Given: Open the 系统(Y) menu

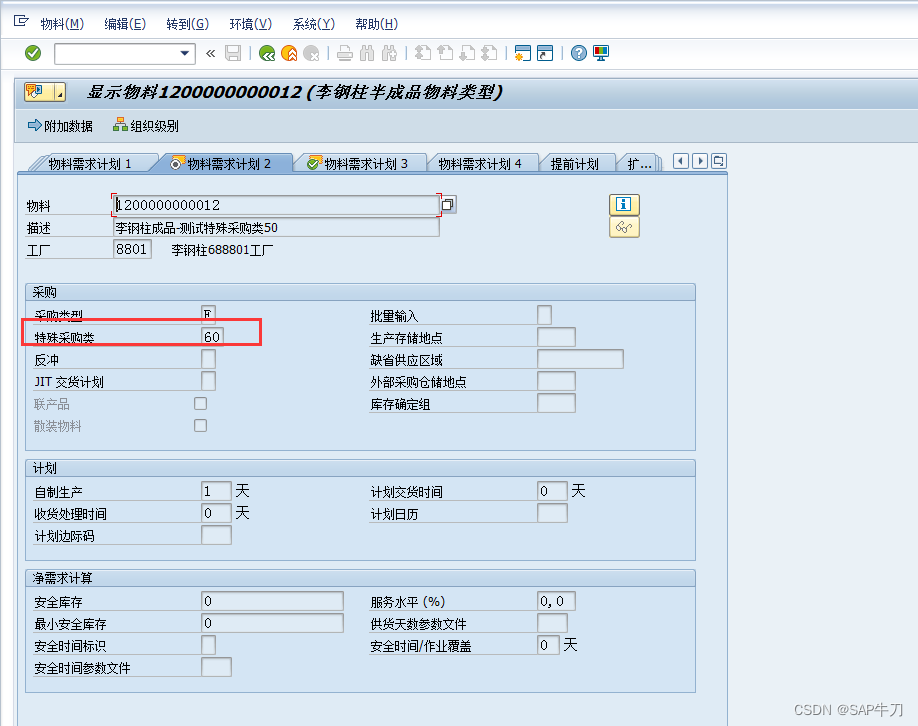Looking at the screenshot, I should (x=314, y=24).
